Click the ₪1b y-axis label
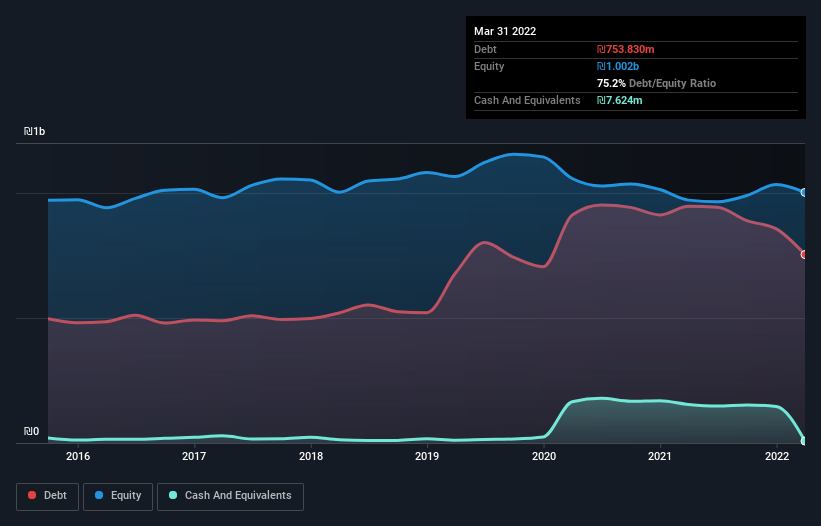The height and width of the screenshot is (526, 821). 35,131
